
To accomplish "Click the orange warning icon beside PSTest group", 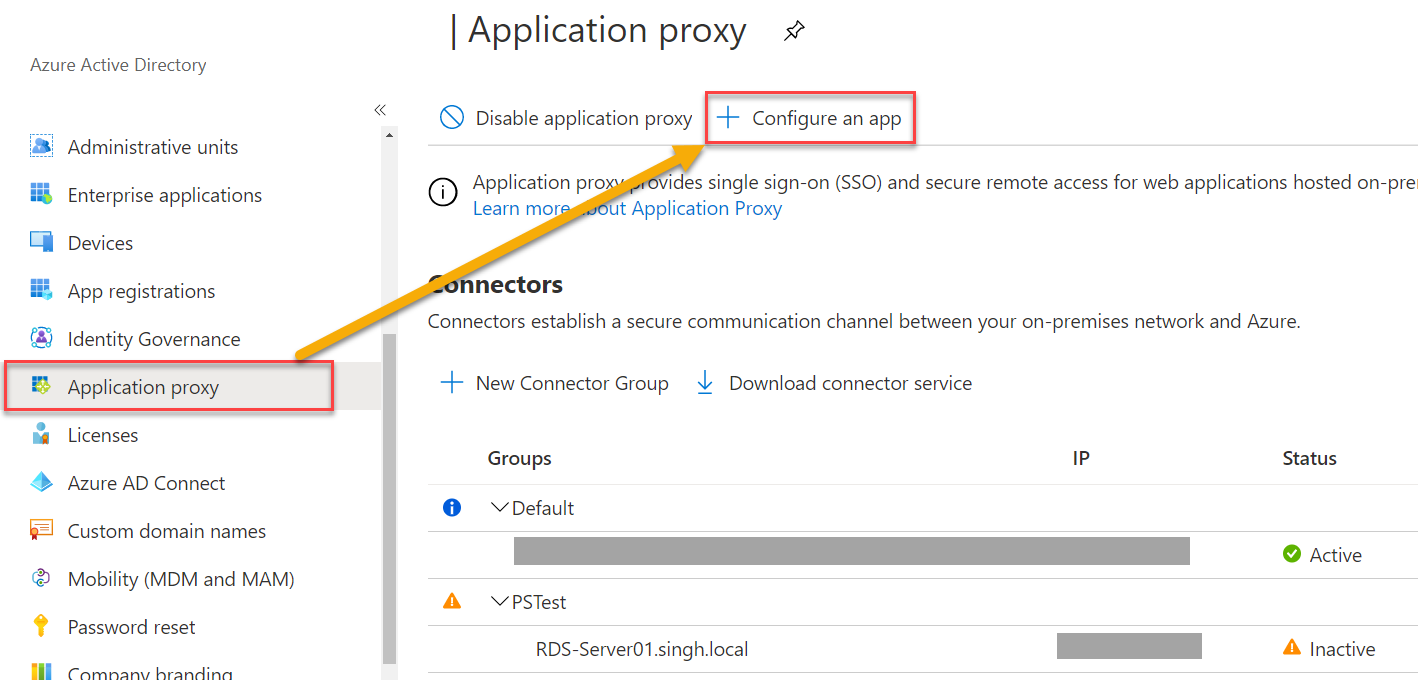I will click(x=452, y=602).
